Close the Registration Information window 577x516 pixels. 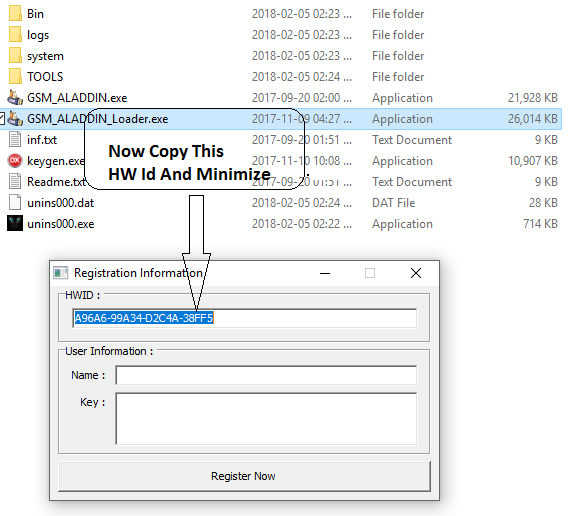[x=416, y=273]
